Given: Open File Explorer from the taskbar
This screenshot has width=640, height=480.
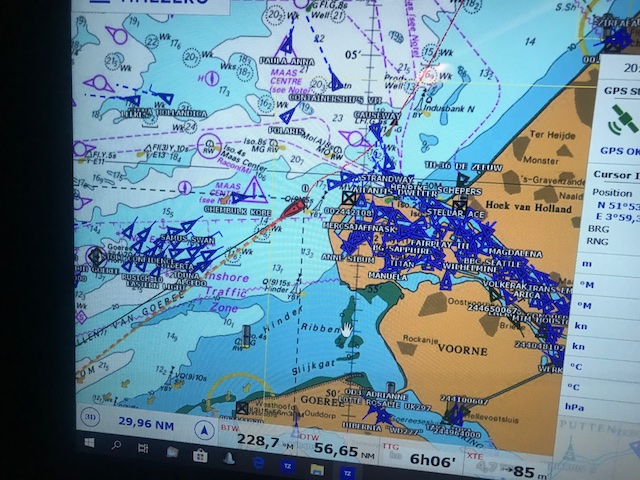Looking at the screenshot, I should tap(316, 469).
